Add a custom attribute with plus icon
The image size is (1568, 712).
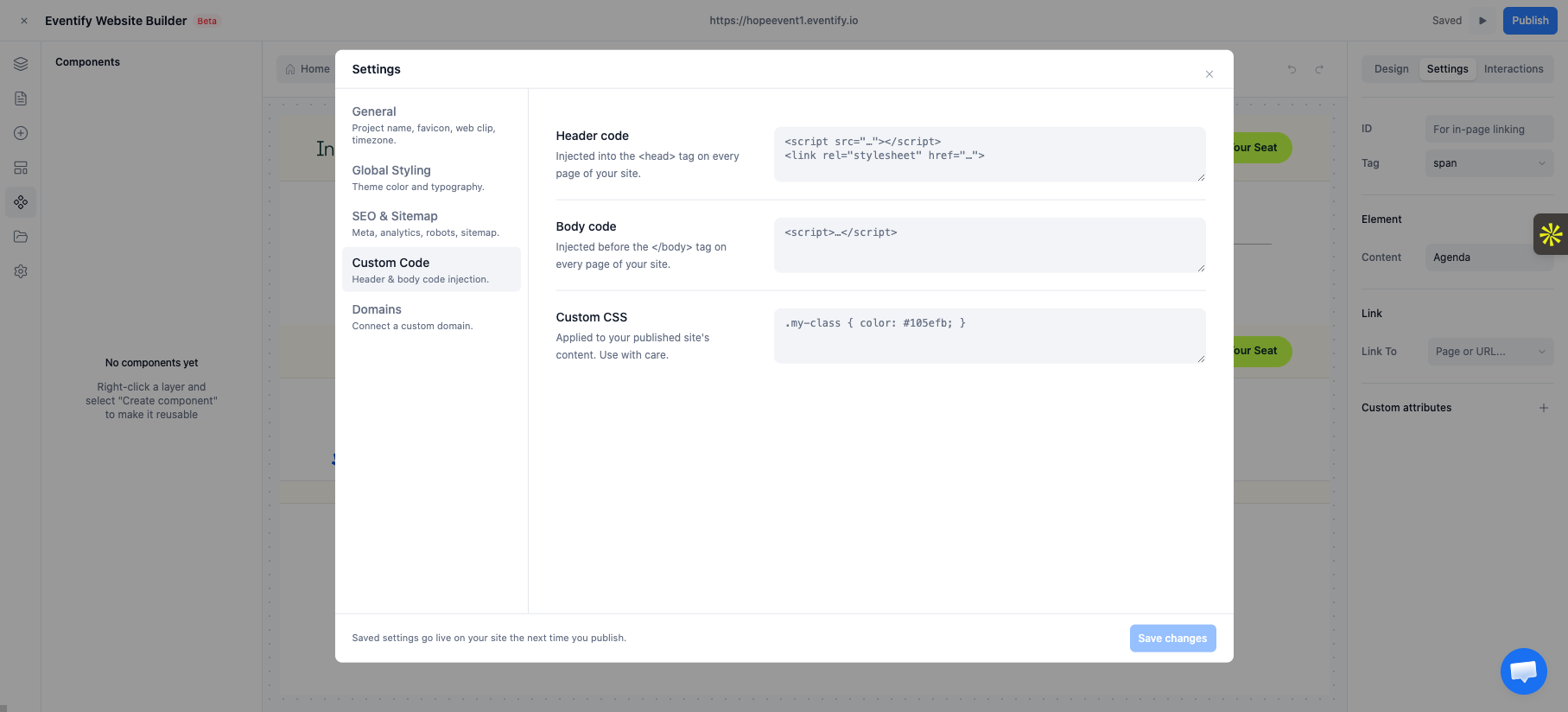tap(1544, 408)
